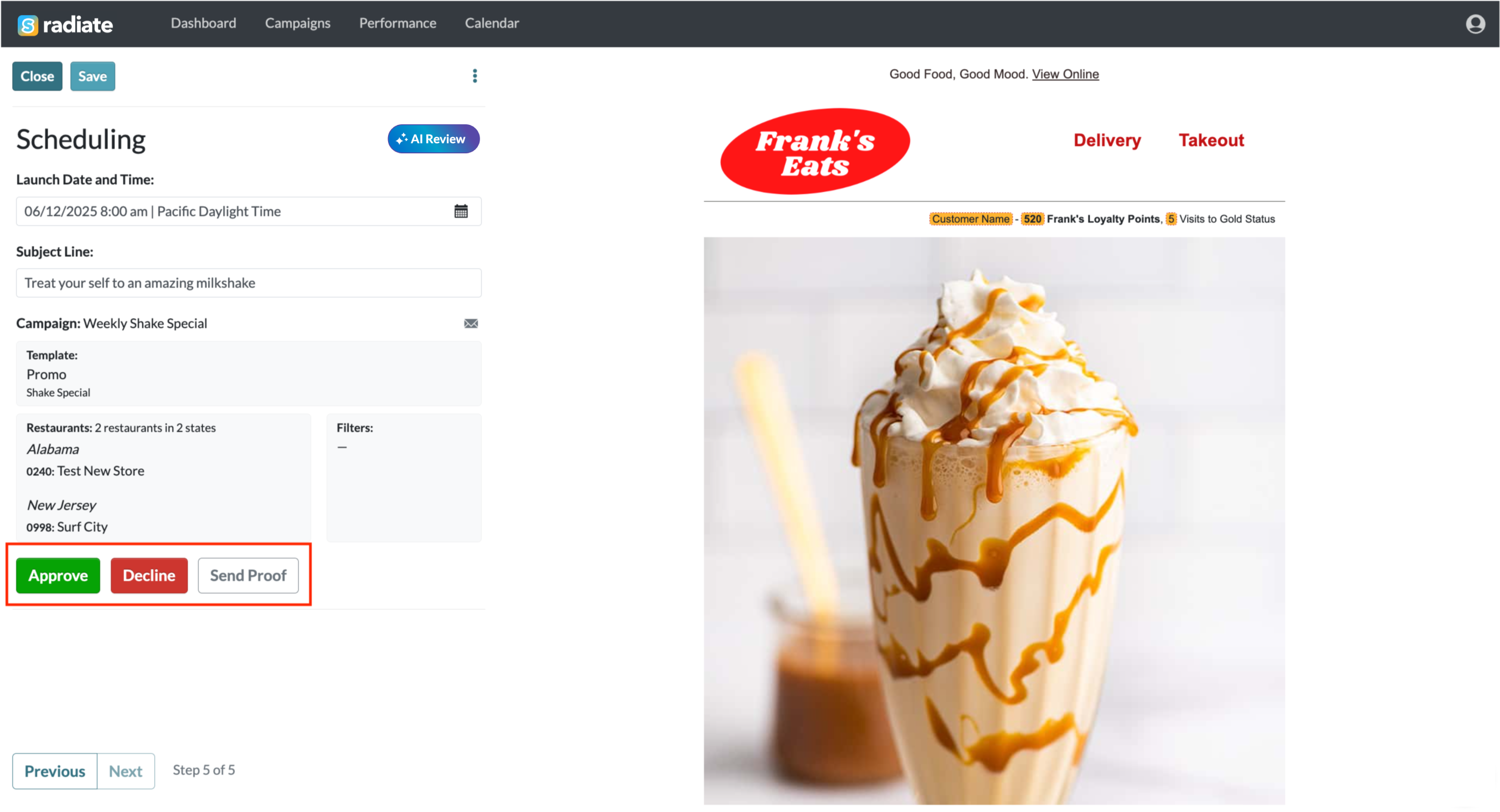Save the scheduling changes
This screenshot has width=1500, height=812.
click(x=93, y=76)
